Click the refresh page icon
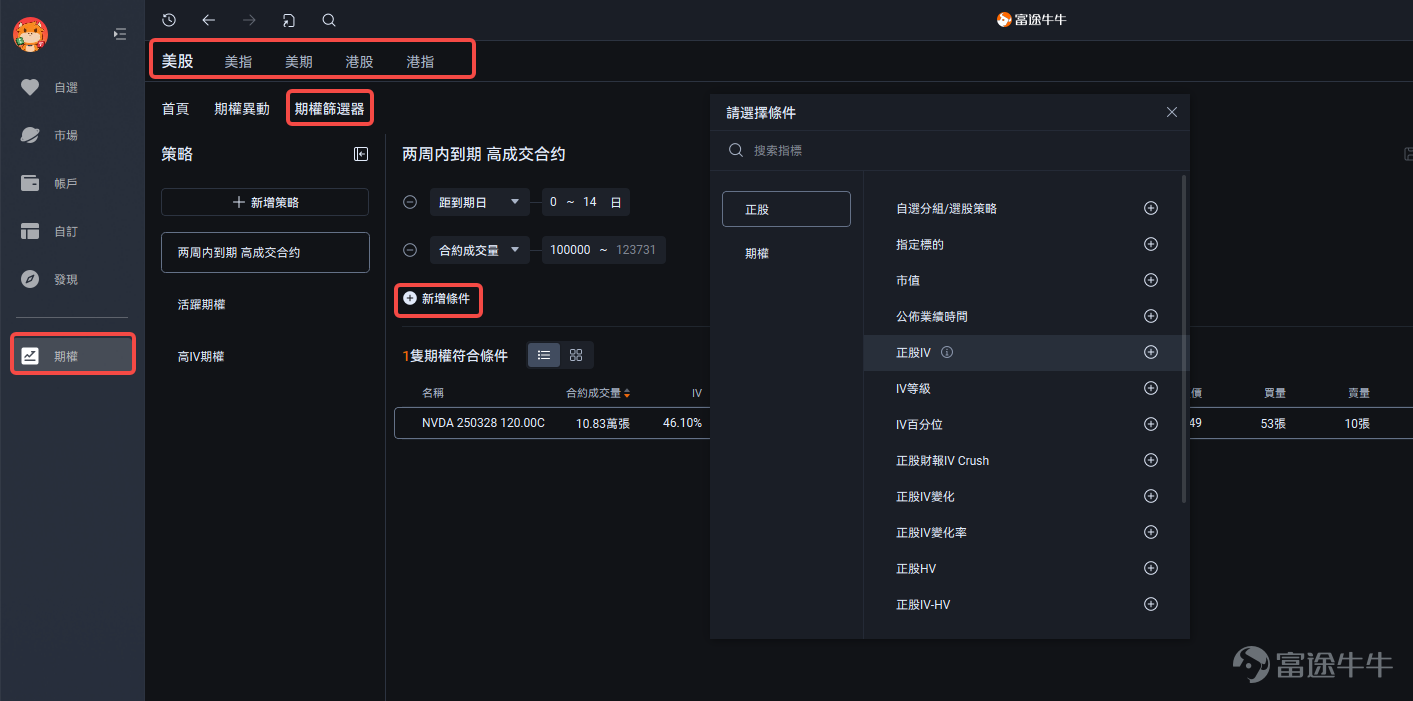Image resolution: width=1413 pixels, height=701 pixels. 289,20
